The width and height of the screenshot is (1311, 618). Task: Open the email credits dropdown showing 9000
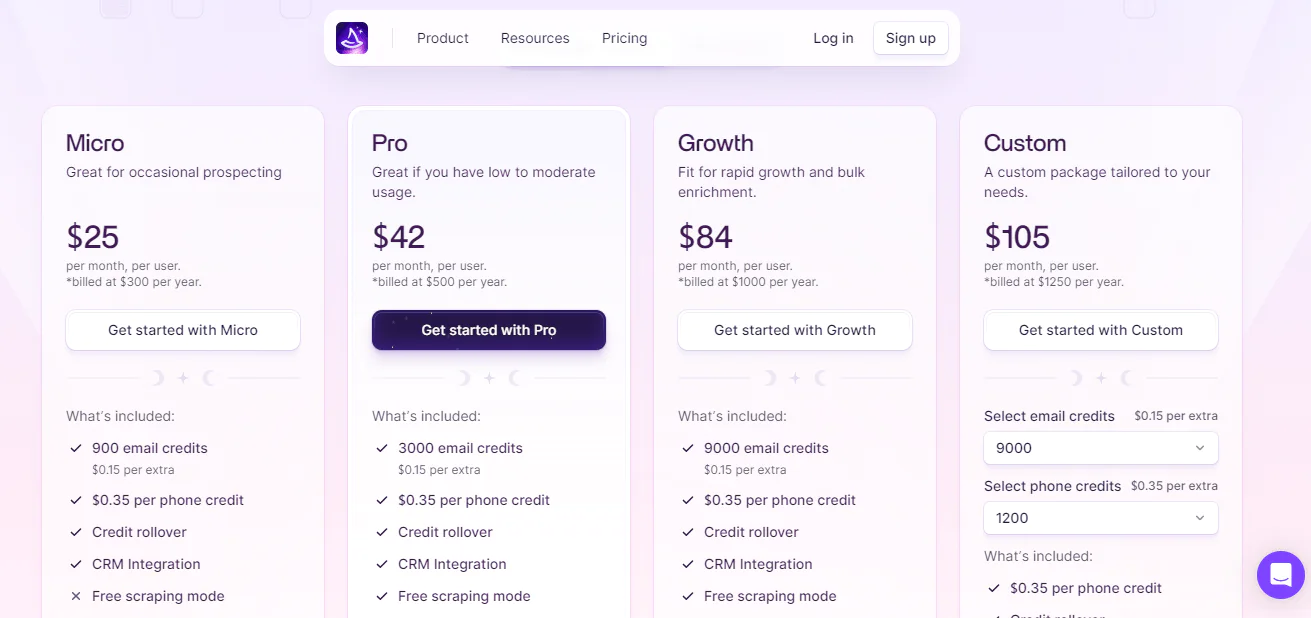point(1100,448)
